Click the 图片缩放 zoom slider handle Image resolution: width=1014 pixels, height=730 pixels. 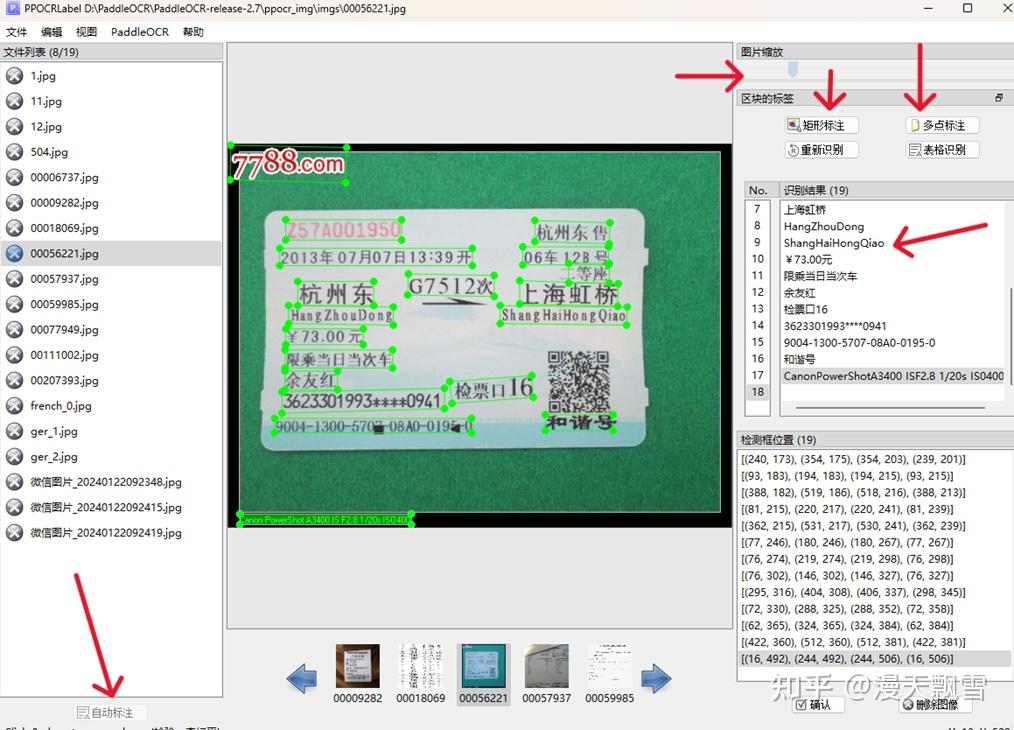(793, 70)
